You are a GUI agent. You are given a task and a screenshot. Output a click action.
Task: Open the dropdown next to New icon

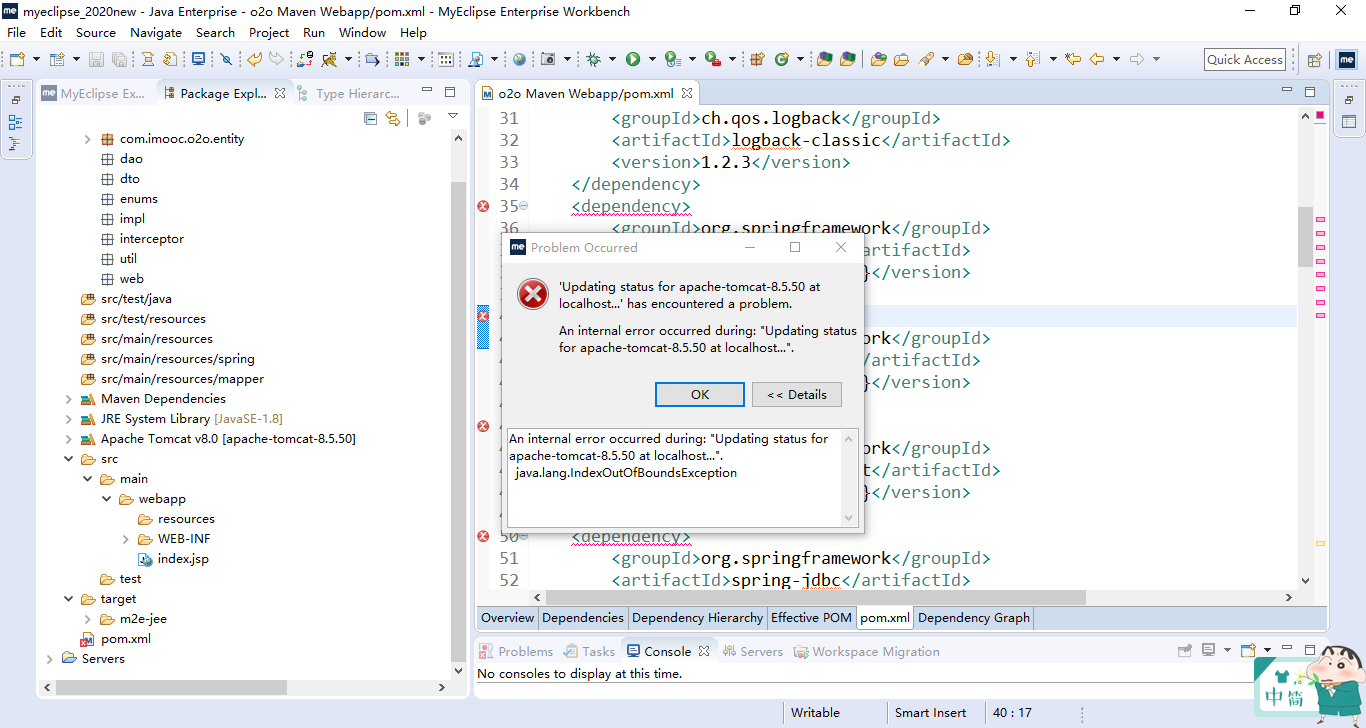tap(36, 59)
